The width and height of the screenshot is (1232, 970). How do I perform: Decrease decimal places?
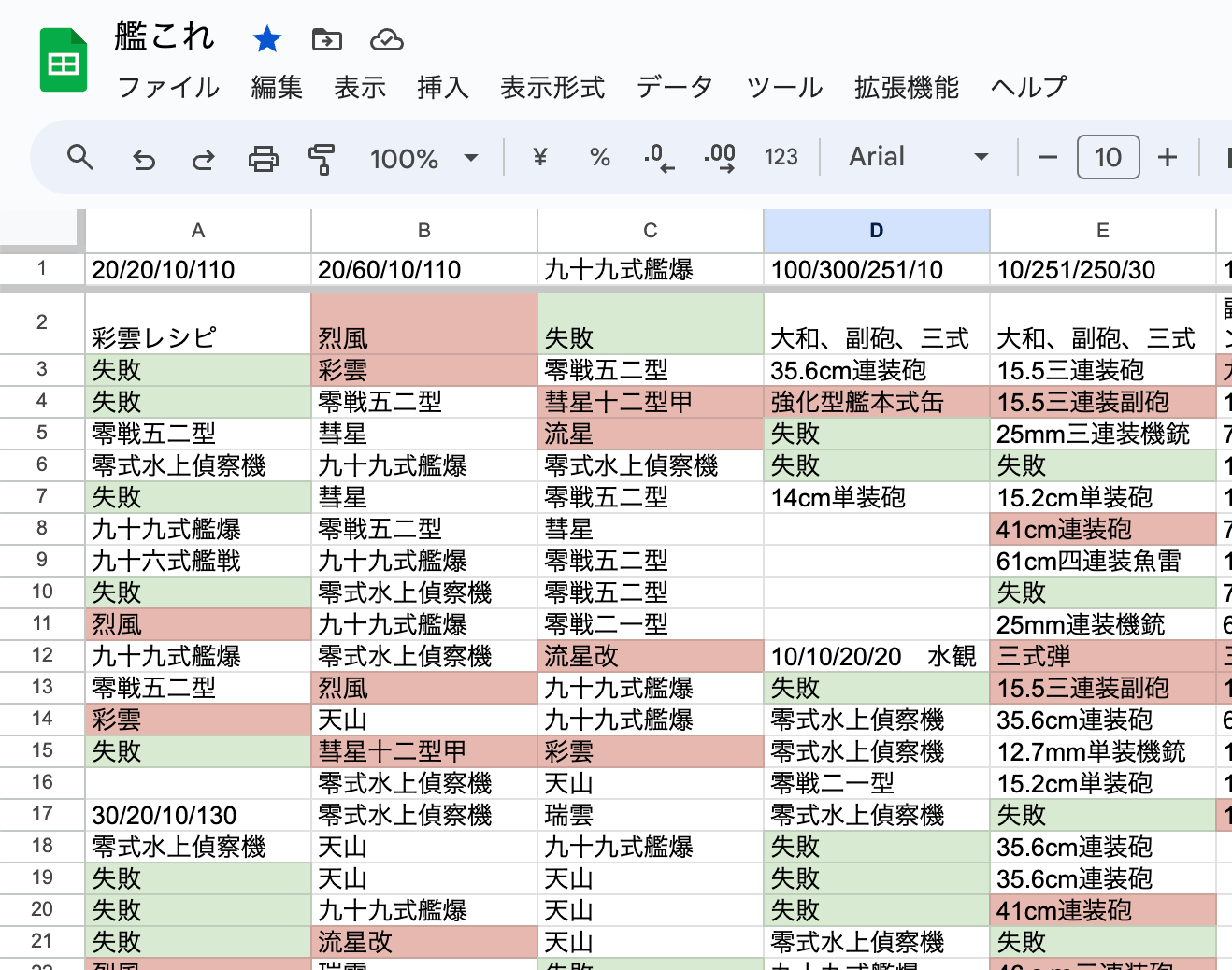tap(659, 157)
